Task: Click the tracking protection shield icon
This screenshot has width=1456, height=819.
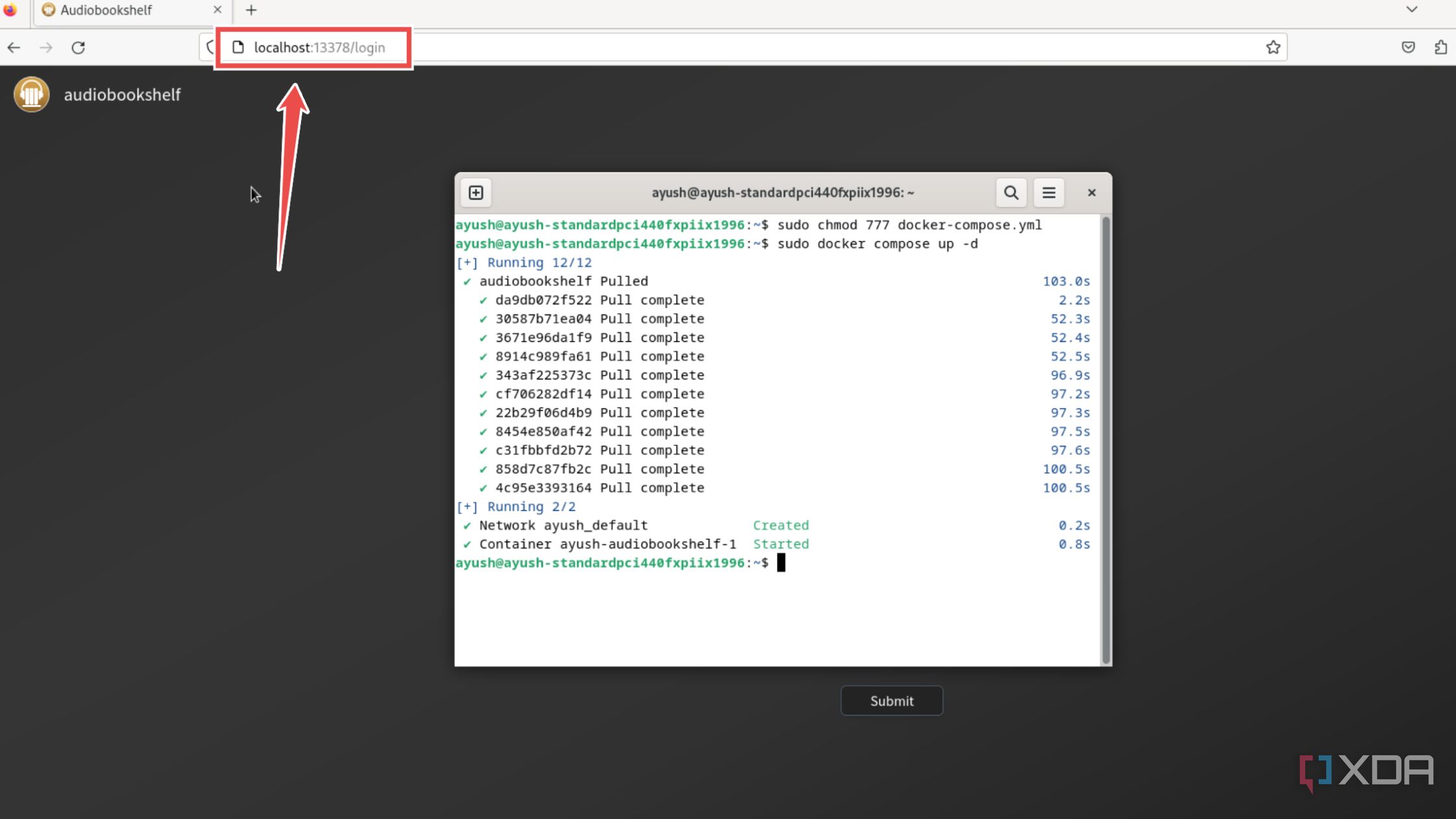Action: (x=209, y=47)
